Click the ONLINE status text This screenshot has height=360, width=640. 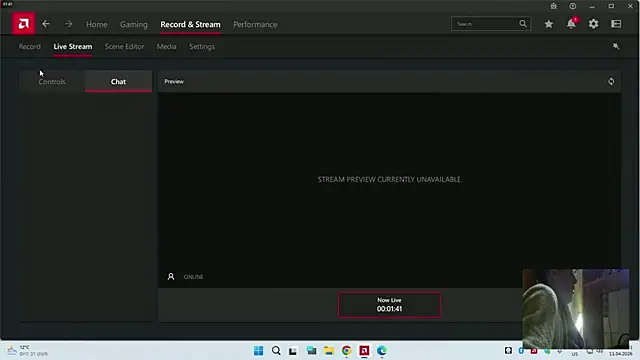(193, 277)
